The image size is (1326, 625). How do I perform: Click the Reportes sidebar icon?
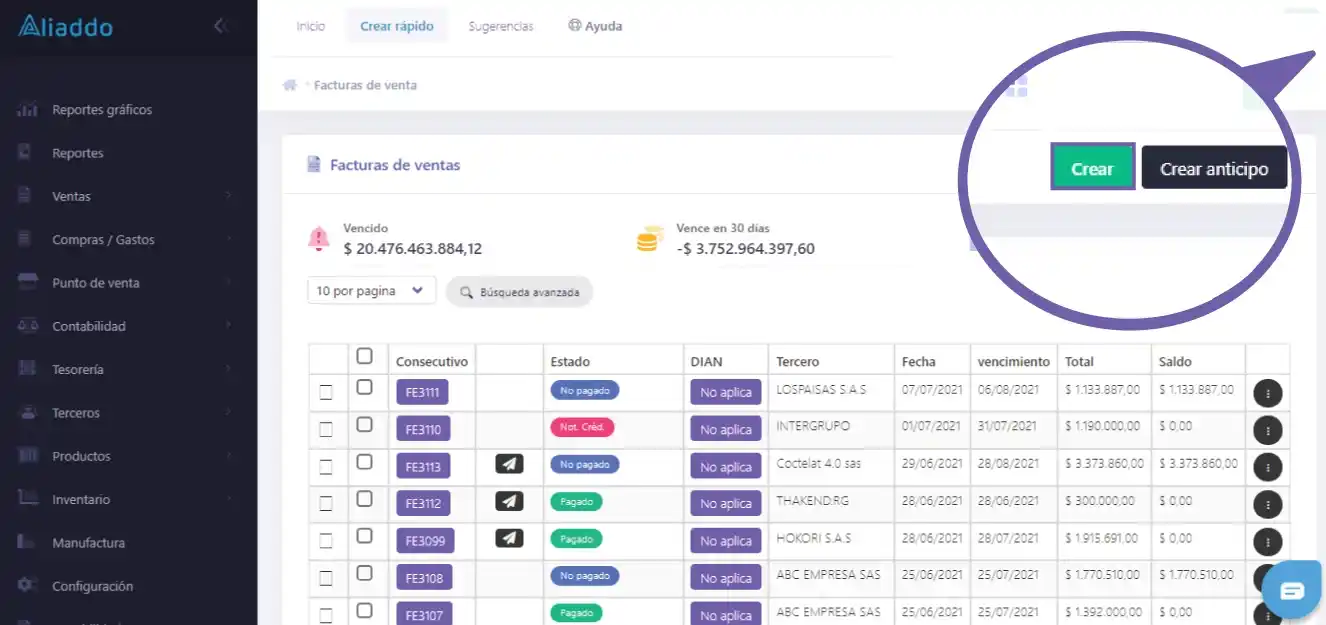(x=27, y=153)
